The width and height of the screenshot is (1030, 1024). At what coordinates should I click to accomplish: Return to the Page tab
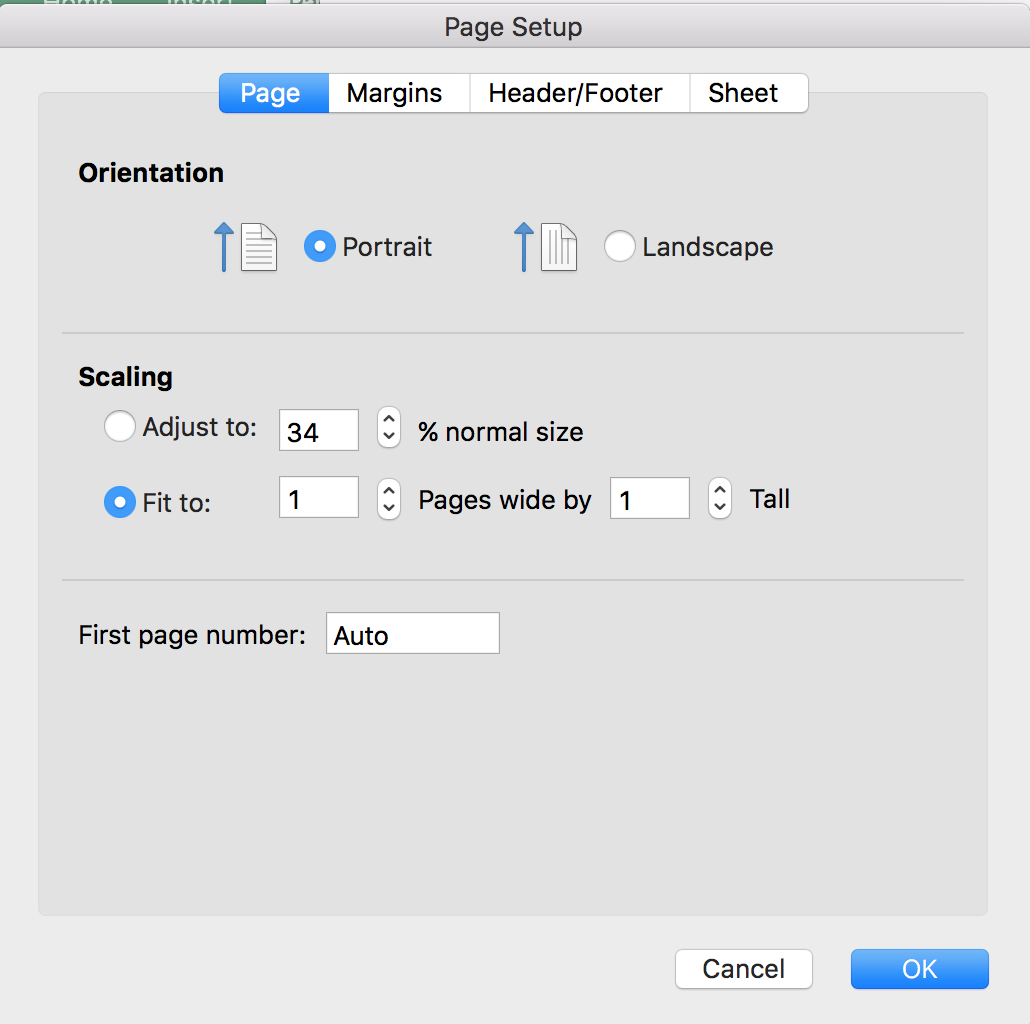point(272,92)
